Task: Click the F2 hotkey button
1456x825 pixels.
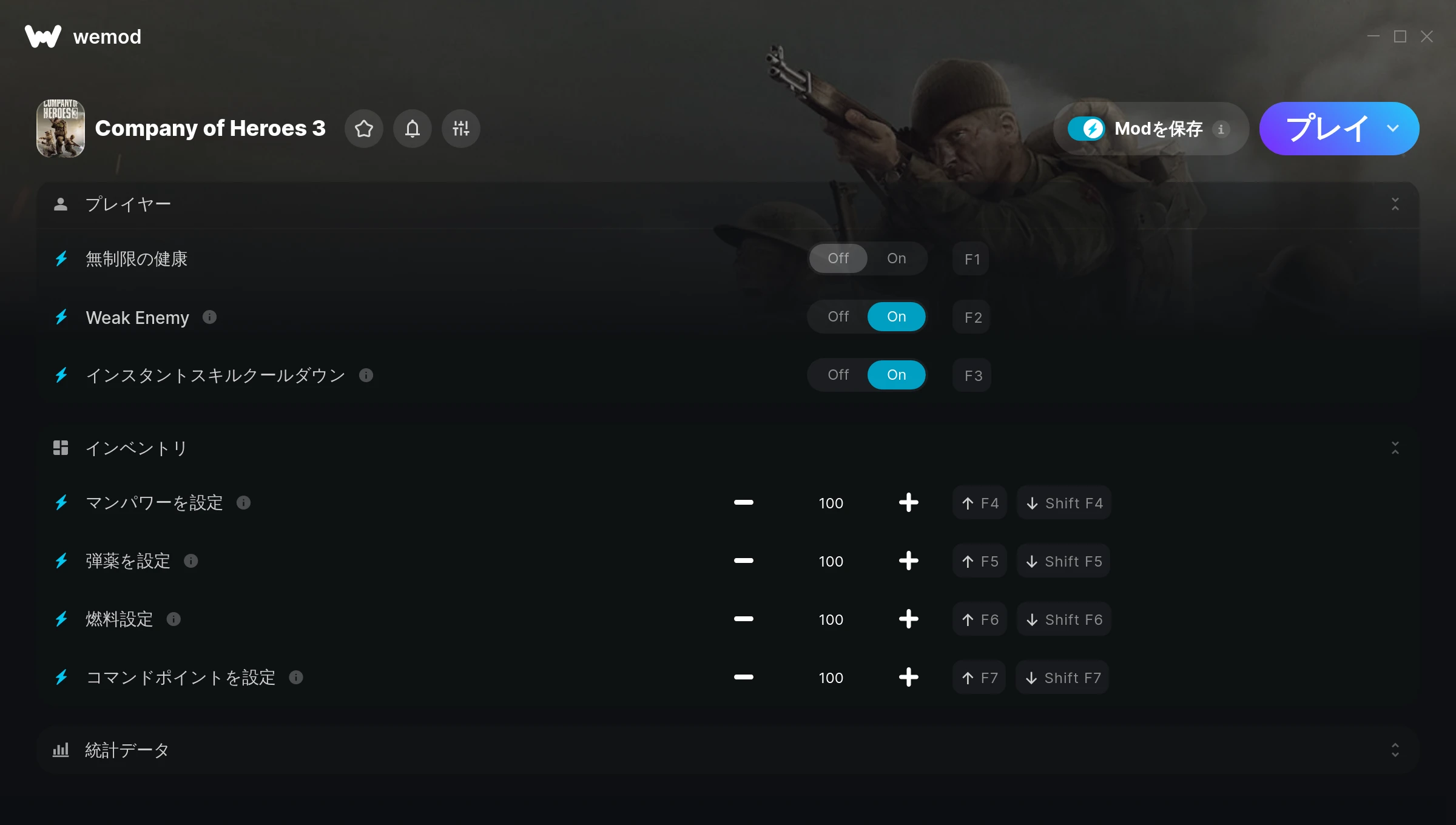Action: click(x=972, y=317)
